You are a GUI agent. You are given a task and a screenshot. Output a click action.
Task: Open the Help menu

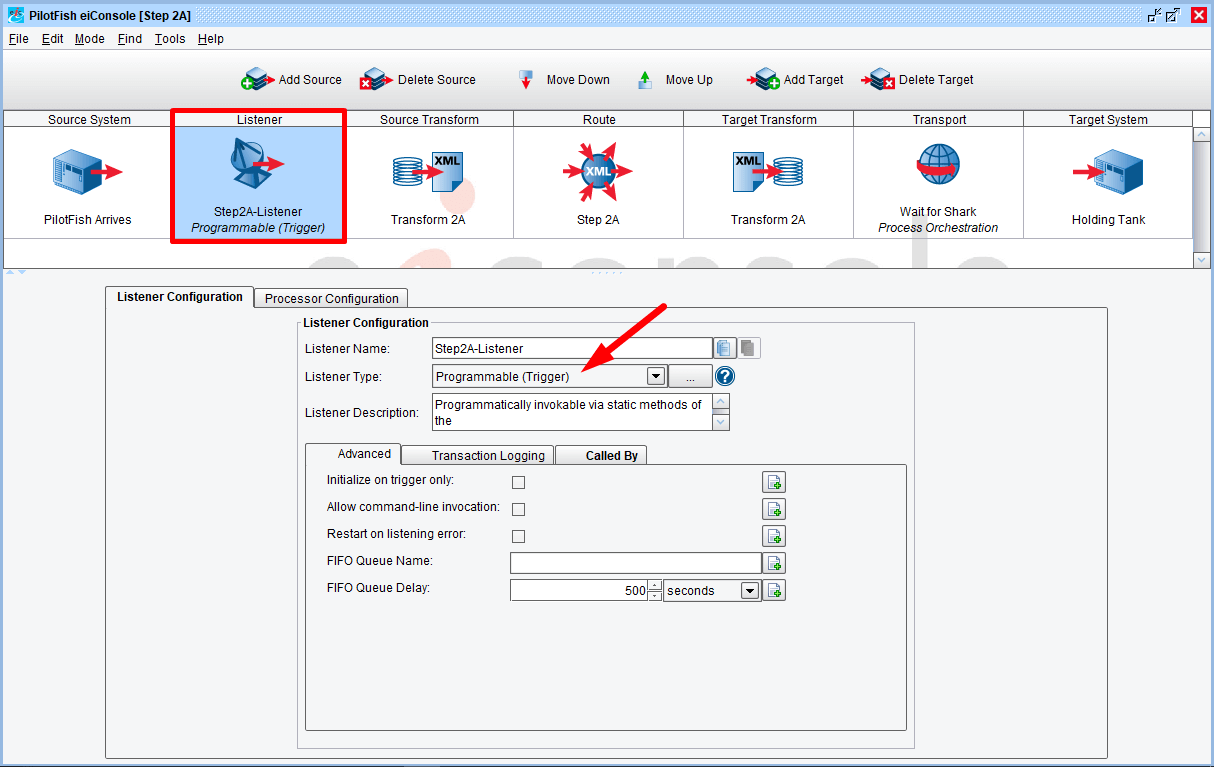pos(210,39)
